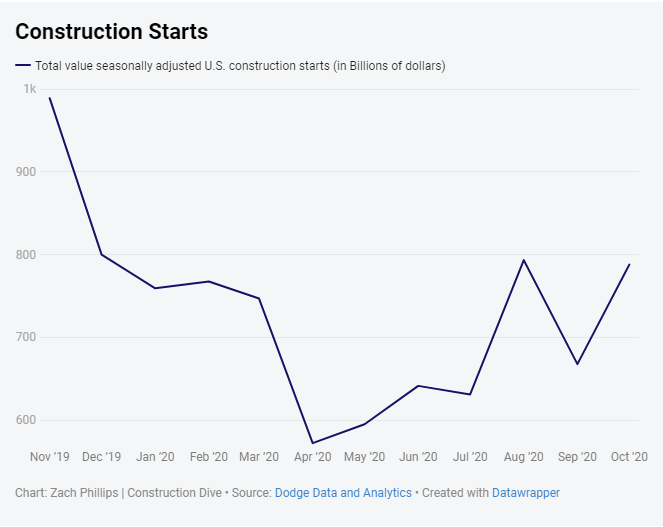Image resolution: width=663 pixels, height=527 pixels.
Task: Click the legend text about construction starts
Action: click(x=240, y=66)
